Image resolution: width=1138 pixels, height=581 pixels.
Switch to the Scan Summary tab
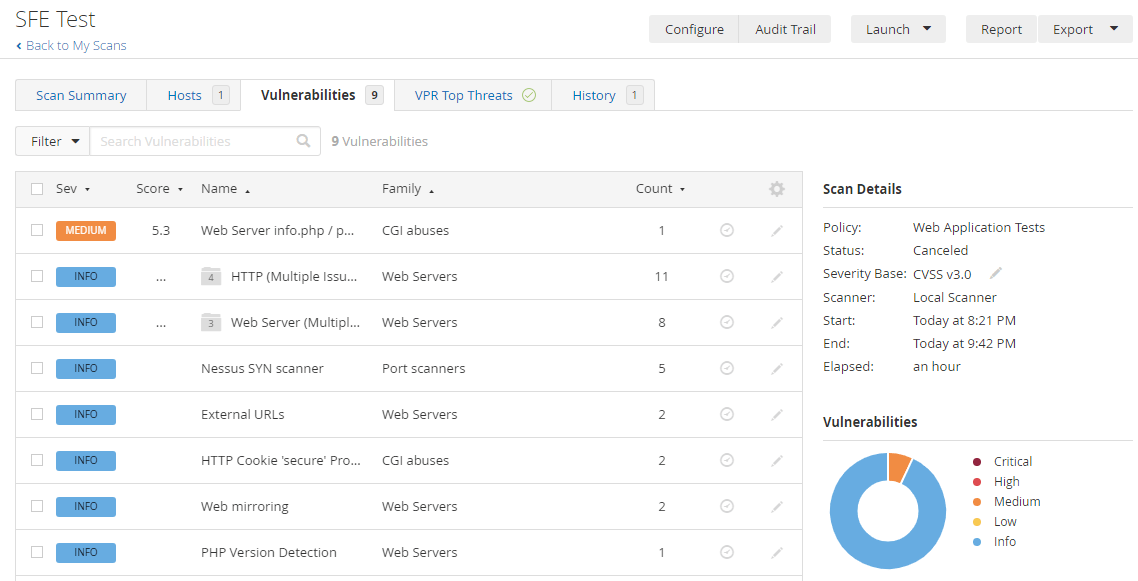[81, 95]
